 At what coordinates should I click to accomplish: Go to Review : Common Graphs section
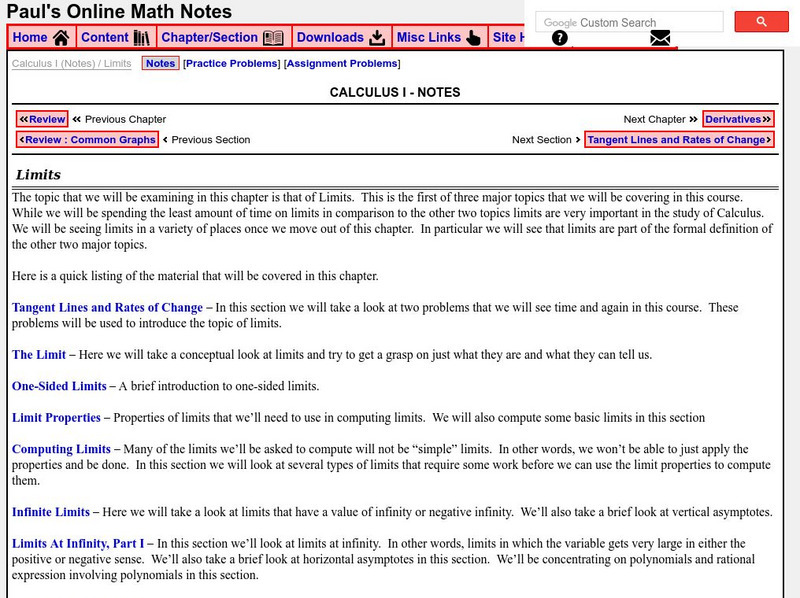(x=87, y=139)
